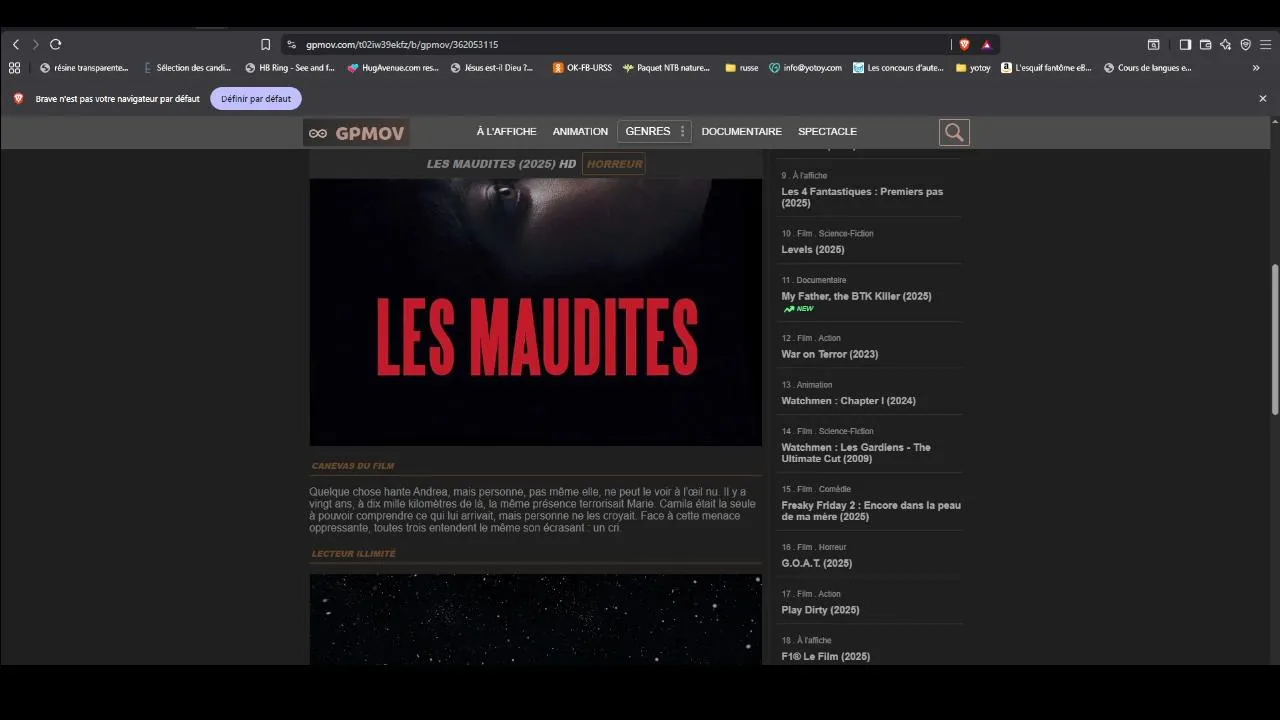The image size is (1280, 720).
Task: Open 'Les 4 Fantastiques : Premiers pas (2025)'
Action: pyautogui.click(x=862, y=197)
